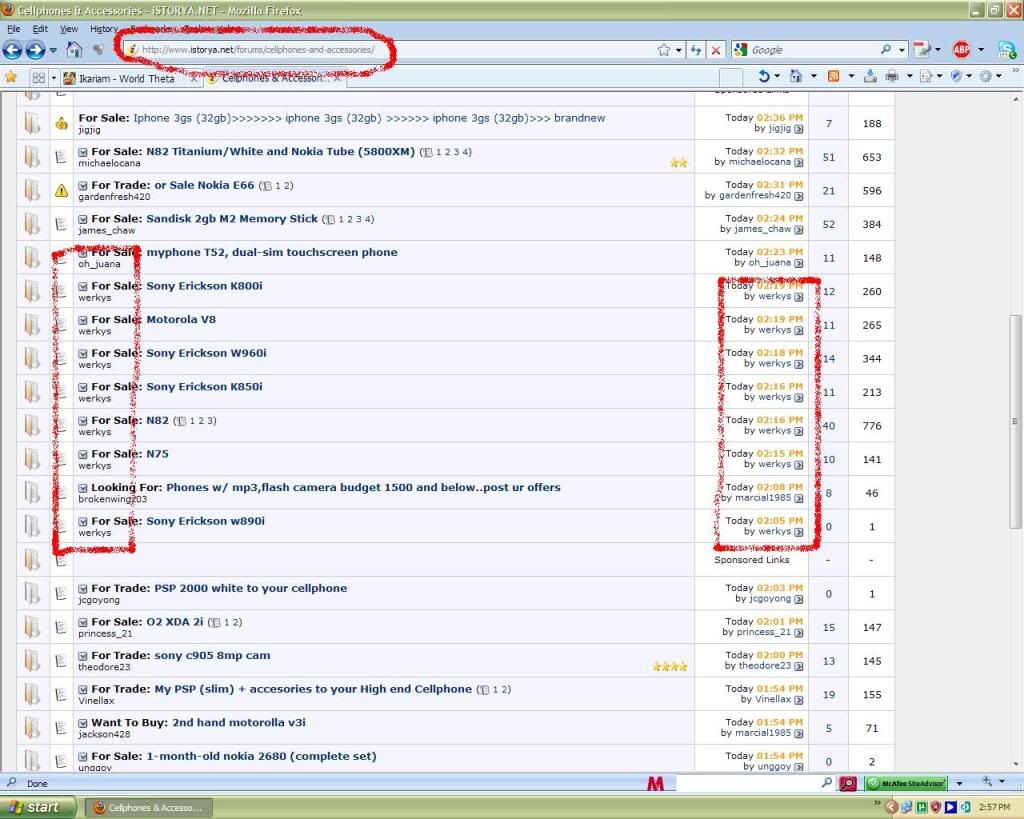Open thread myphone T52, dual-sim touchscreen phone
1024x819 pixels.
pos(272,252)
